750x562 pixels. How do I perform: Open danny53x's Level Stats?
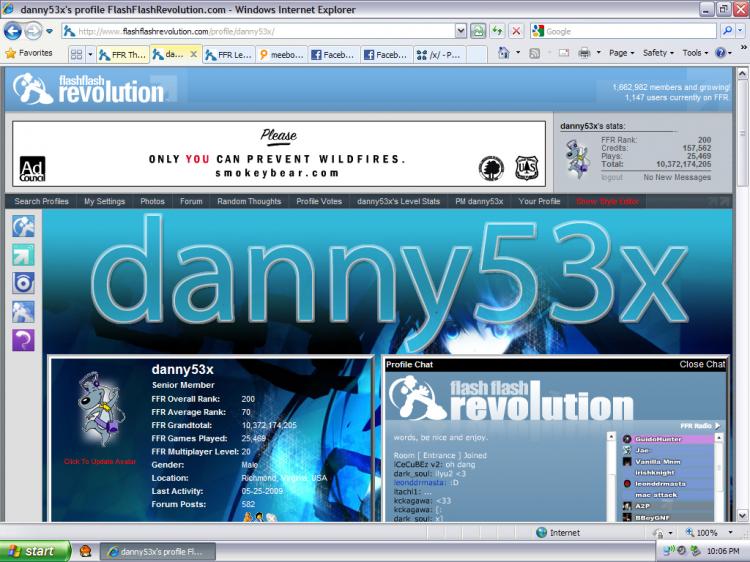(x=398, y=201)
